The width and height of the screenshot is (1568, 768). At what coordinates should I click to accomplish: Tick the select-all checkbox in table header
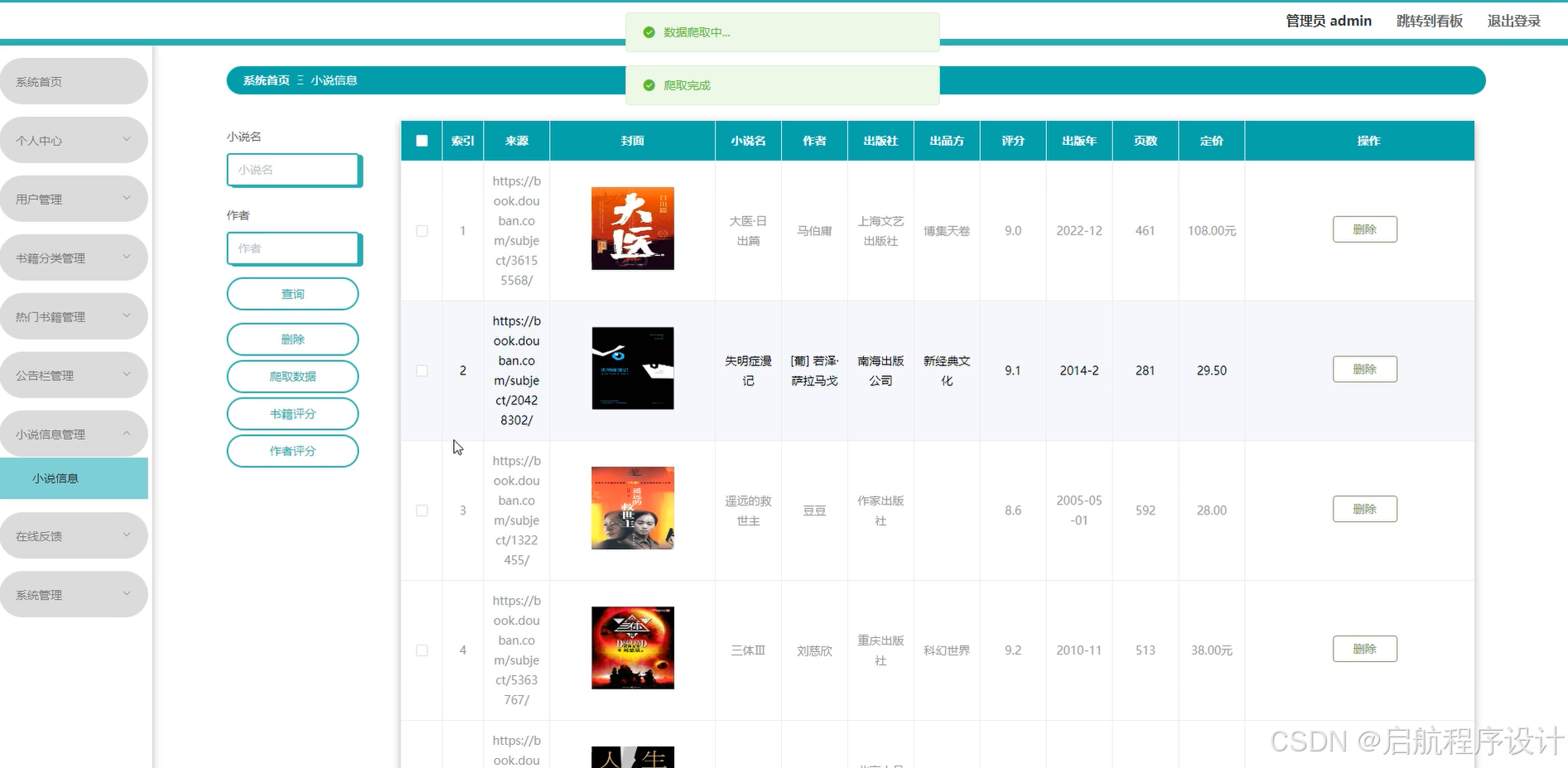point(422,141)
